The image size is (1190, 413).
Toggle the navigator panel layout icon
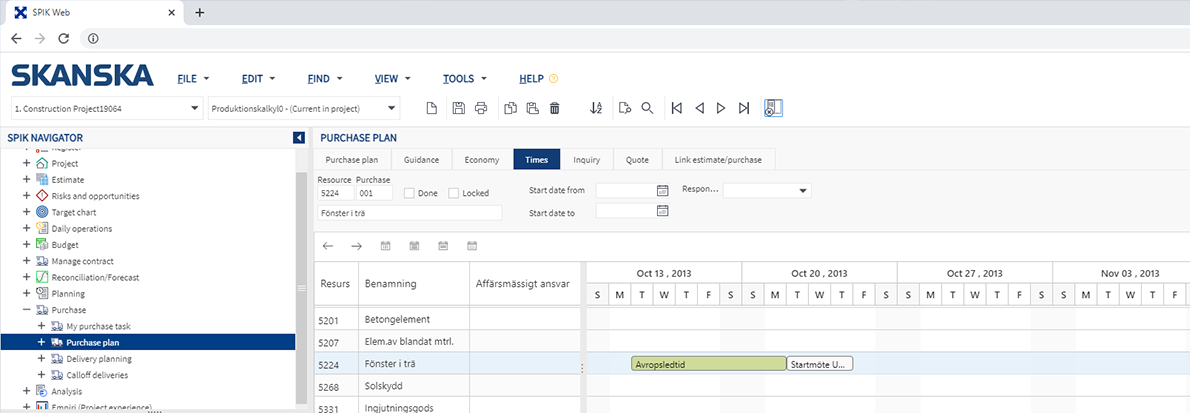[773, 109]
